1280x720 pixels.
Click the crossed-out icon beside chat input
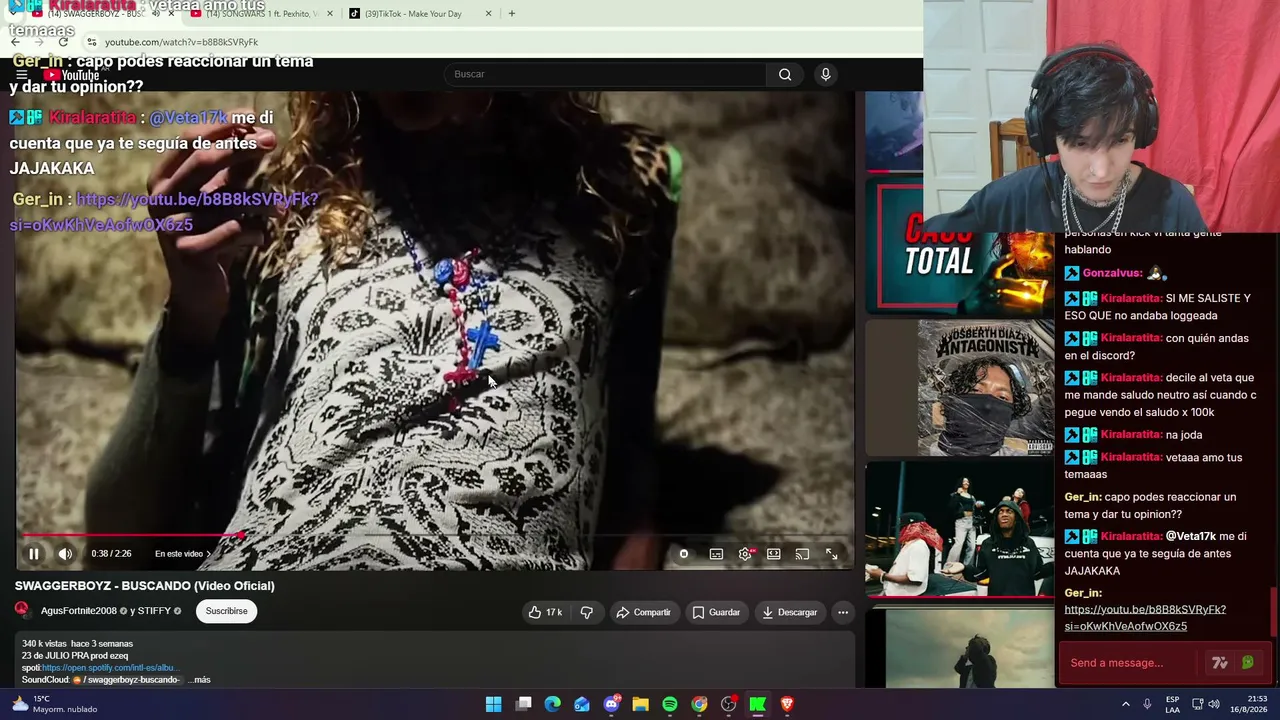[x=1219, y=663]
